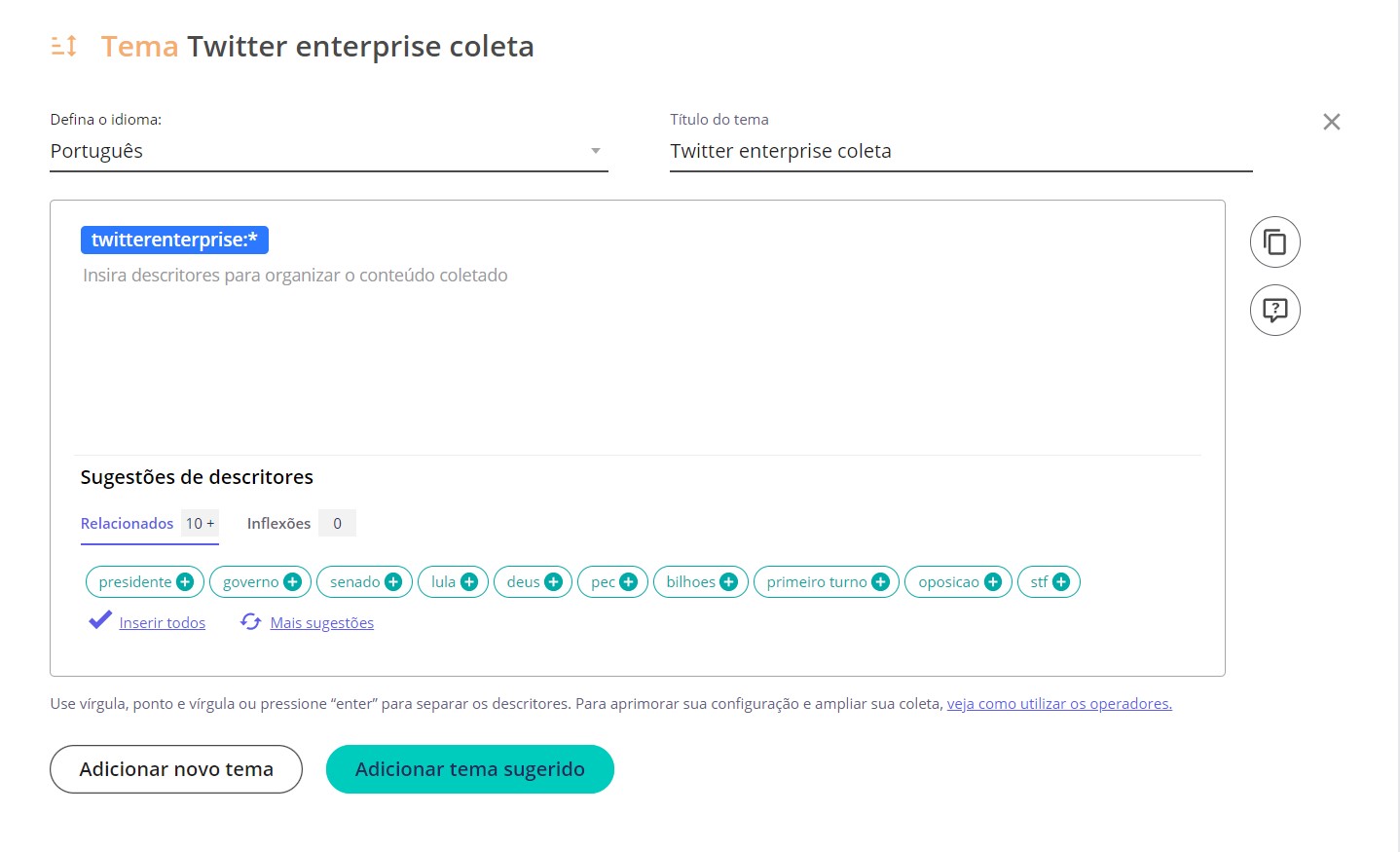Viewport: 1400px width, 852px height.
Task: Copy descriptors with the copy icon
Action: (x=1274, y=241)
